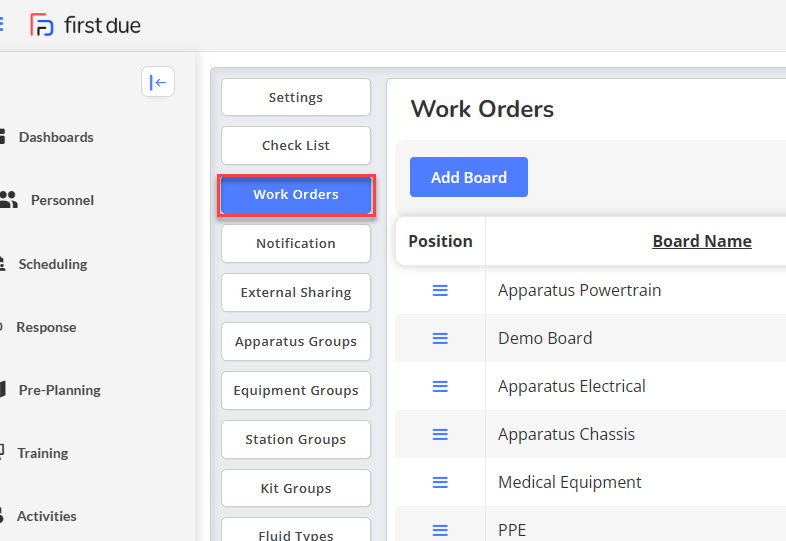Open Scheduling in the sidebar menu

point(53,264)
